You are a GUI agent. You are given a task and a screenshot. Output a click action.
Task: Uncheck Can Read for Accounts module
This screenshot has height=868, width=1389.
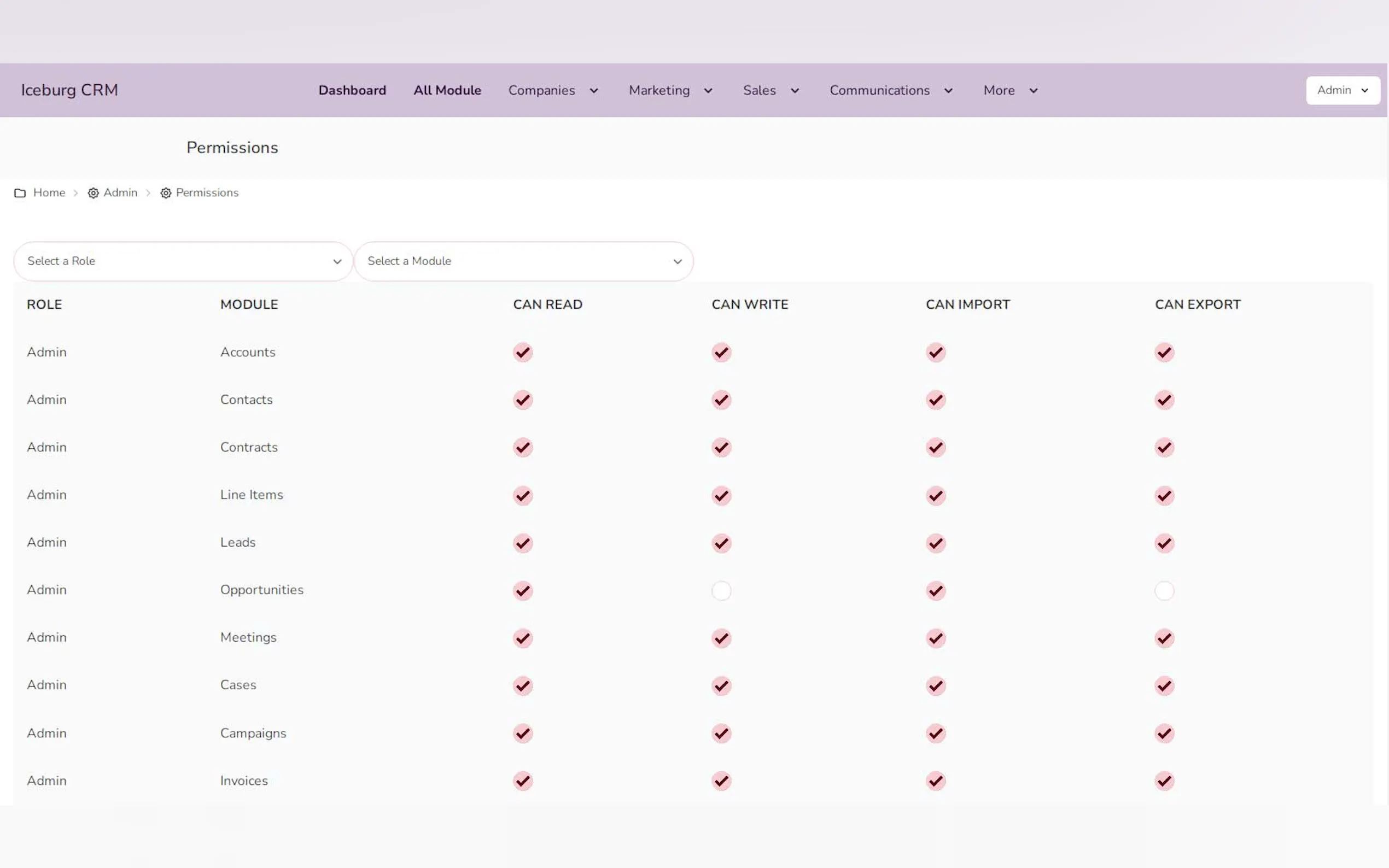click(523, 353)
